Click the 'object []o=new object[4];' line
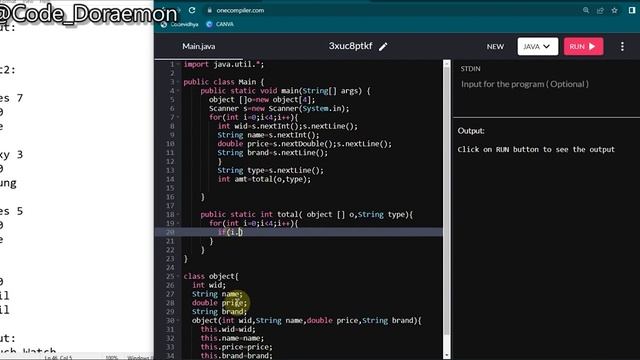Screen dimensions: 640x360 262,100
